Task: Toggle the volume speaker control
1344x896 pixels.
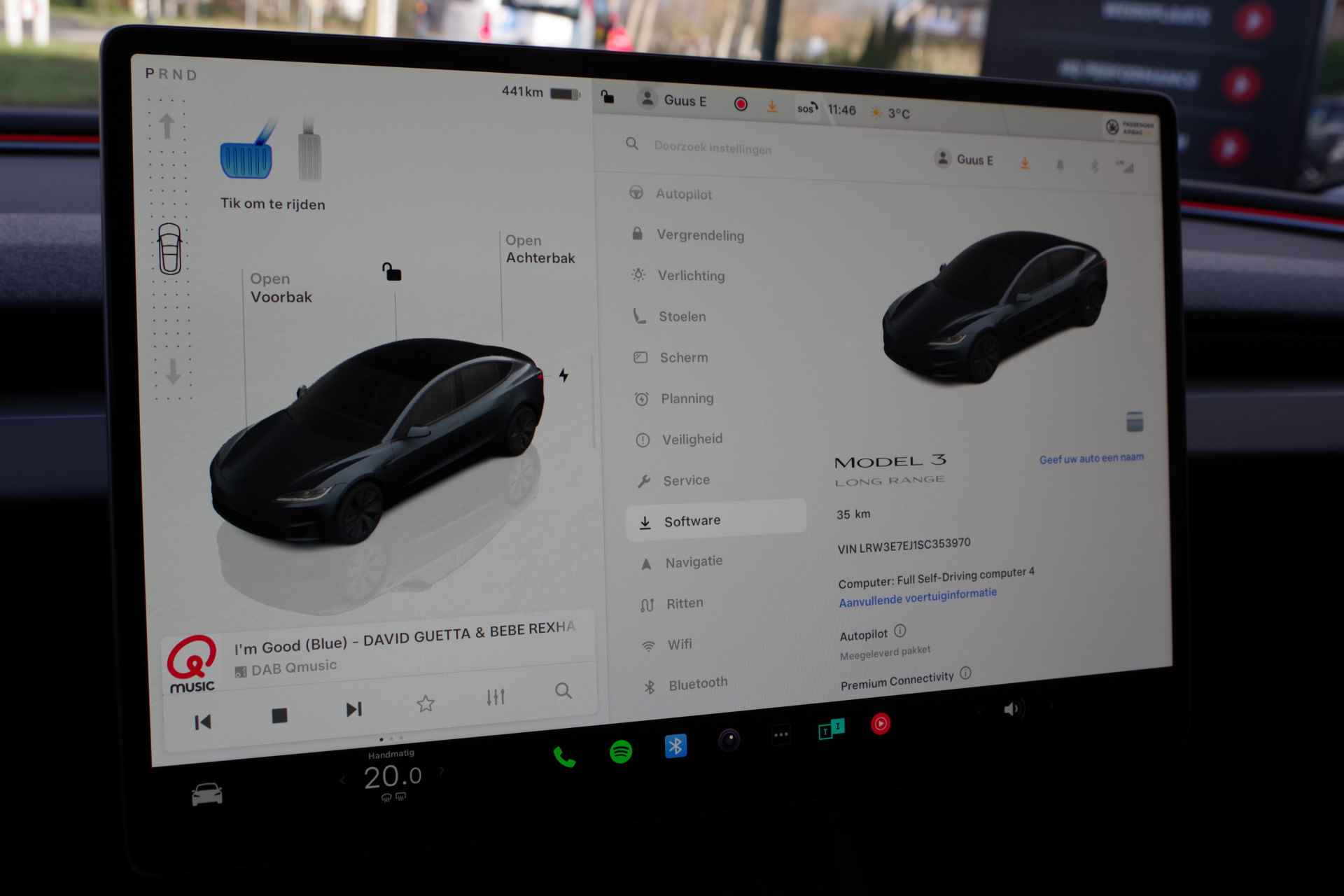Action: tap(1012, 711)
